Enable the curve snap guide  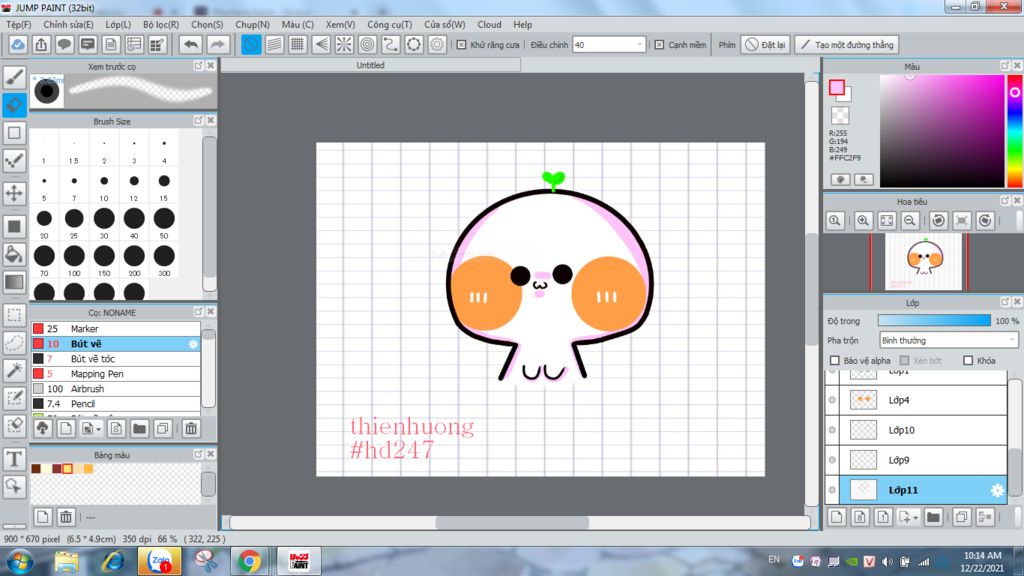(x=391, y=44)
